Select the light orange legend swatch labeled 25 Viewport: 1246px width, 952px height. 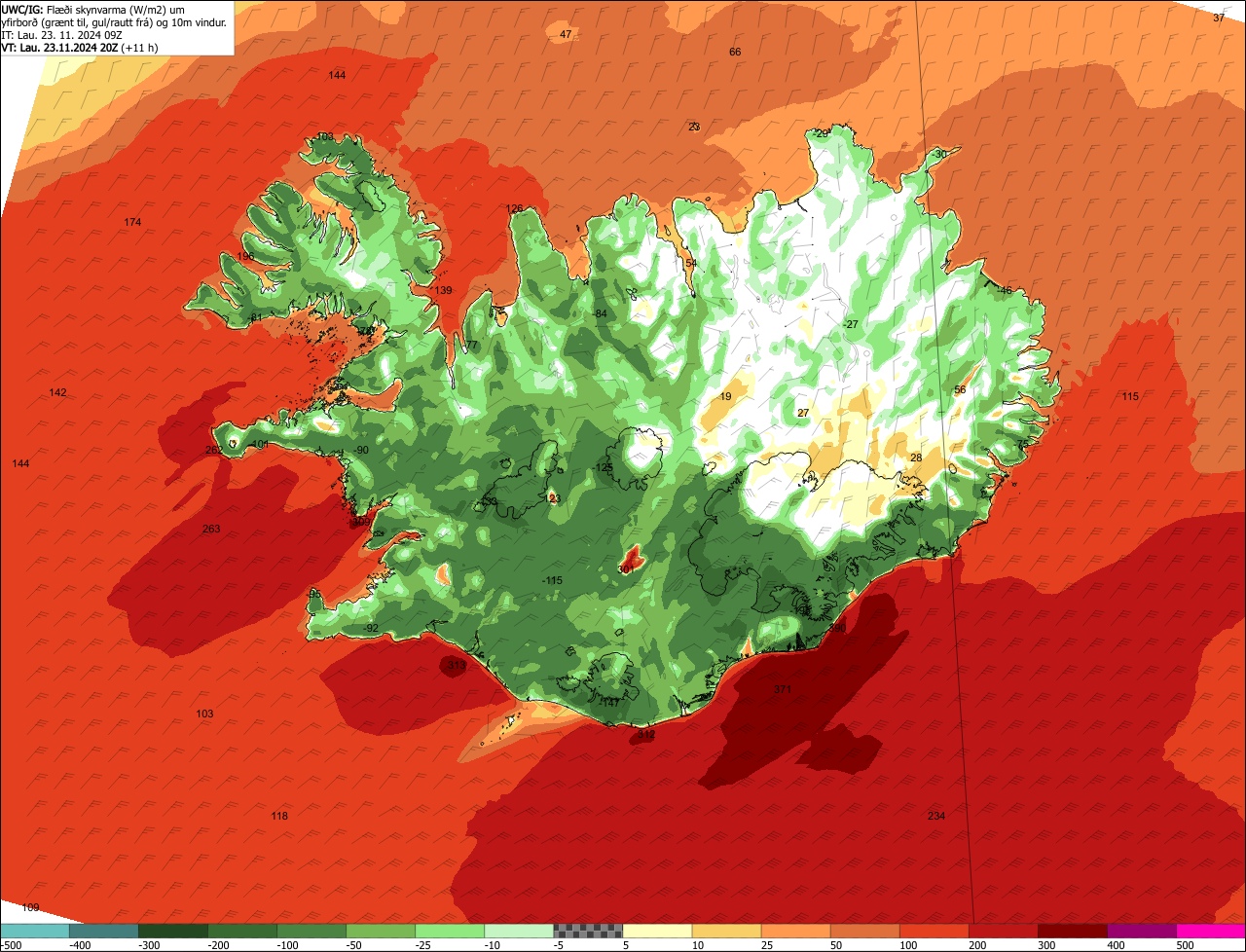click(x=795, y=931)
